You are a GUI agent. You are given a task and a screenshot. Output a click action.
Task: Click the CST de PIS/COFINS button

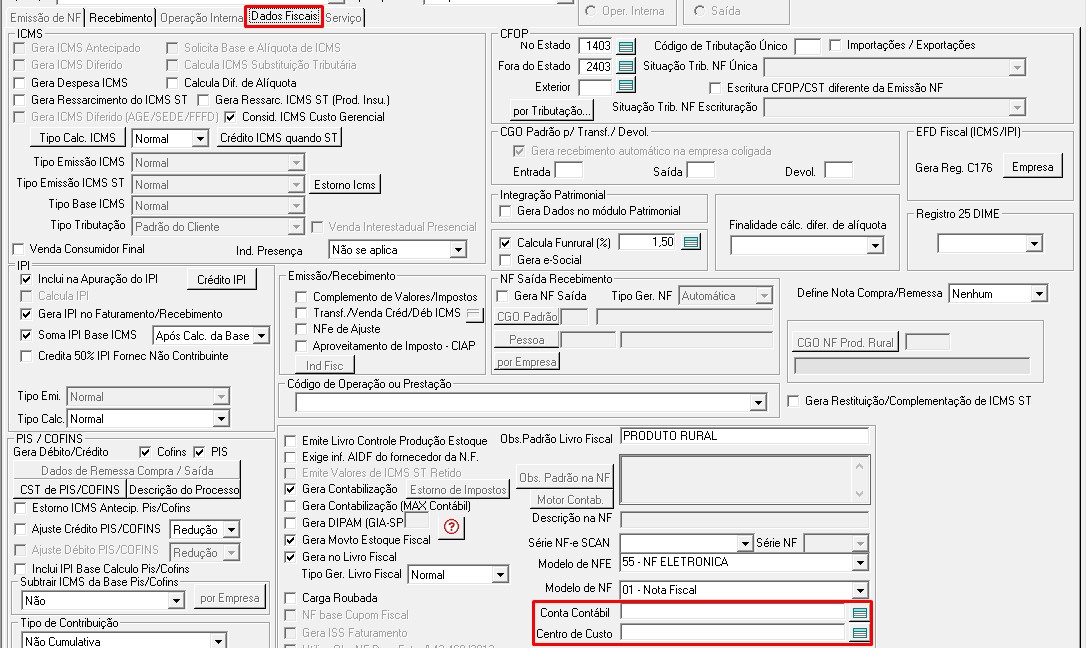(x=70, y=489)
